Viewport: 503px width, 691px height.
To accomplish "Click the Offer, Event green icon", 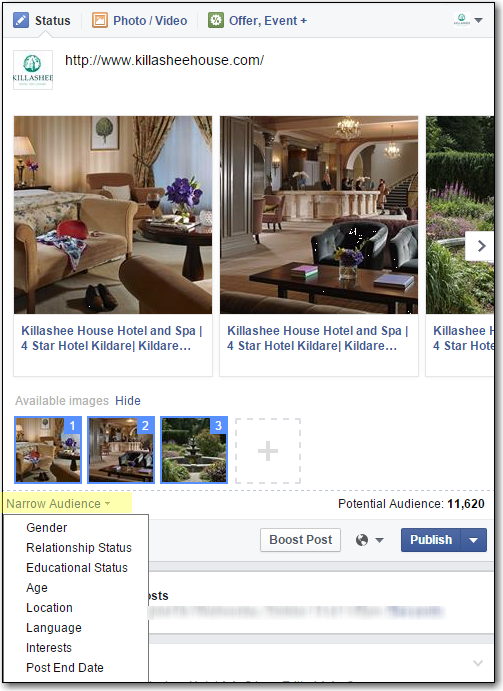I will tap(216, 20).
